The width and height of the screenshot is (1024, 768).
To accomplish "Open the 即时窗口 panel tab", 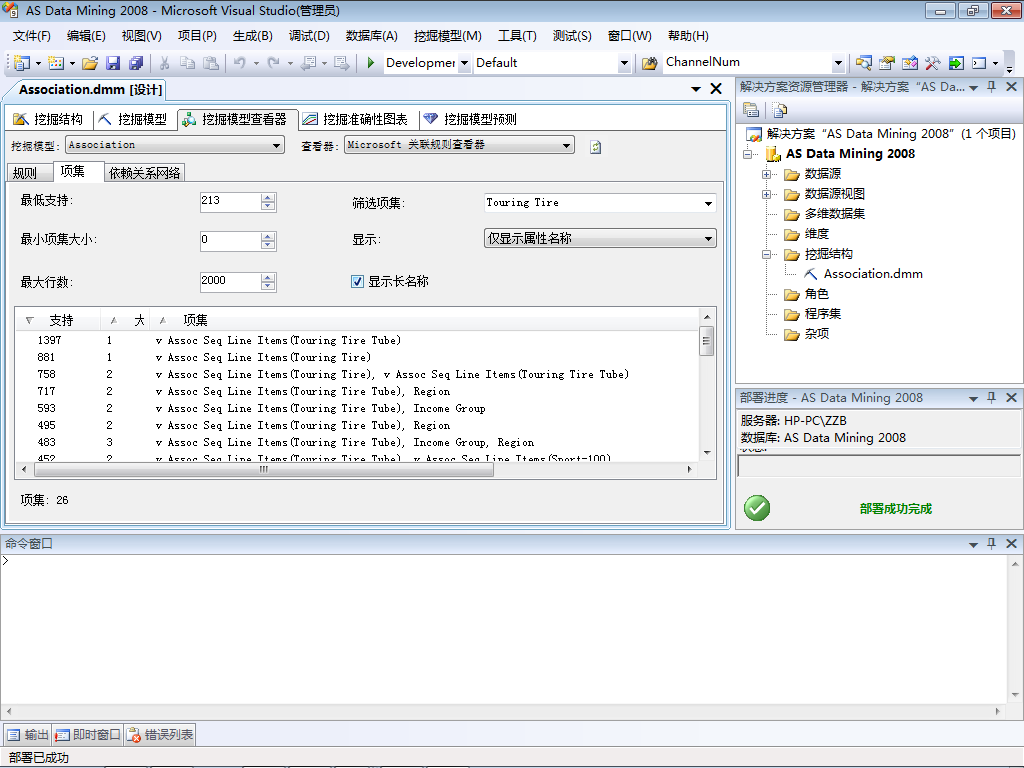I will (88, 735).
